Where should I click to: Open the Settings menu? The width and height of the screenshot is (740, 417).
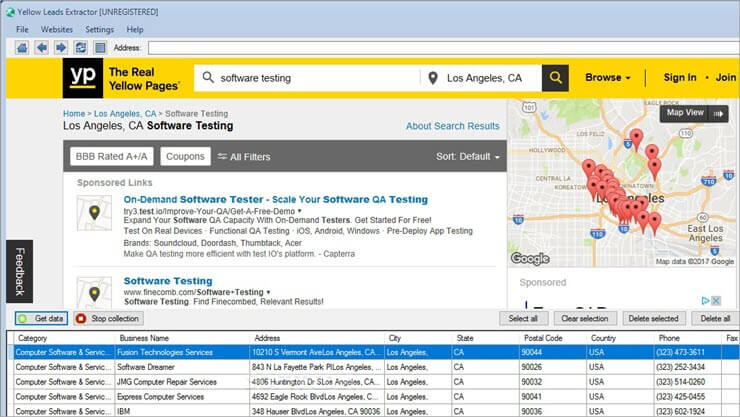(x=100, y=29)
